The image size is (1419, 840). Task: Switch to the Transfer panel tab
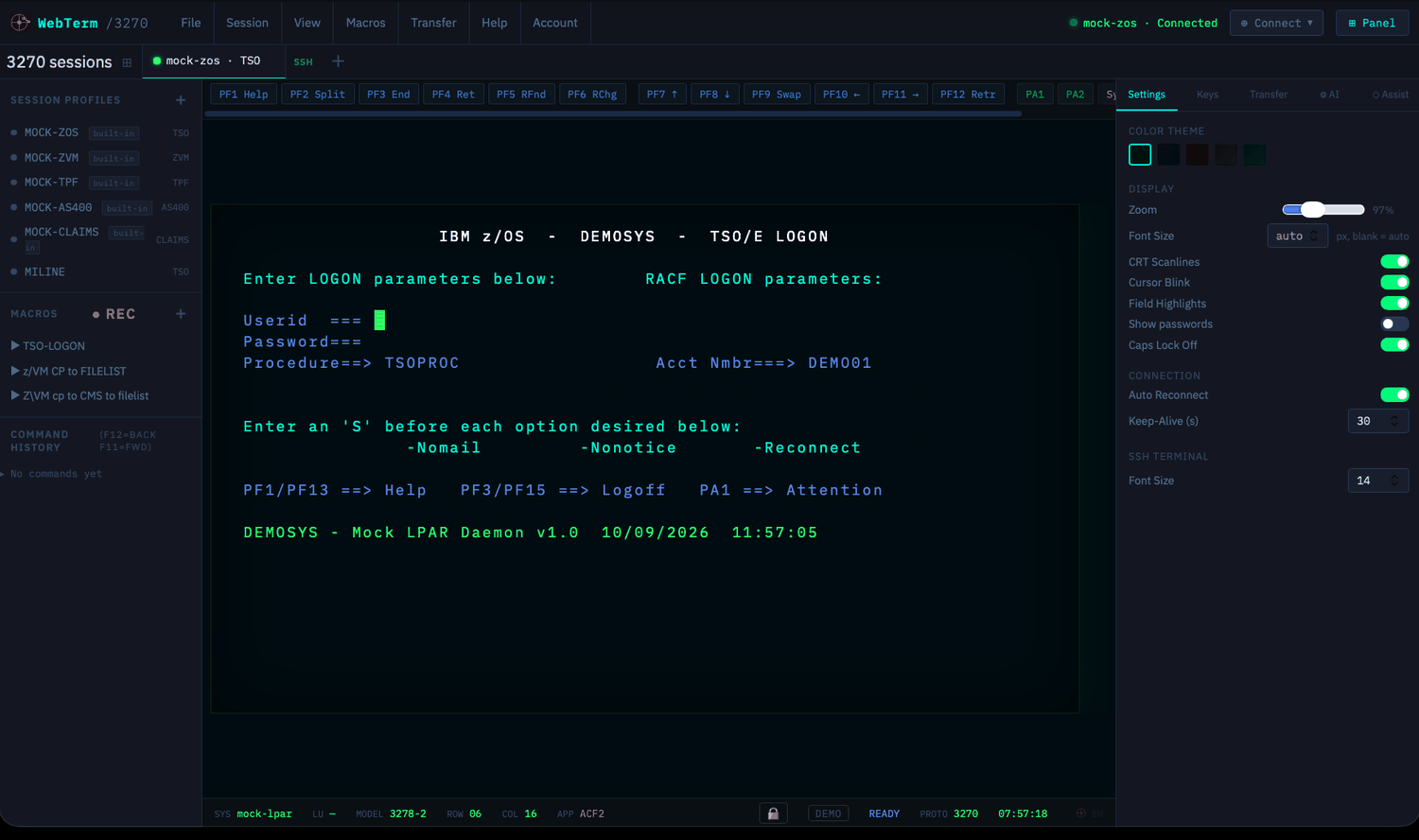[1268, 95]
